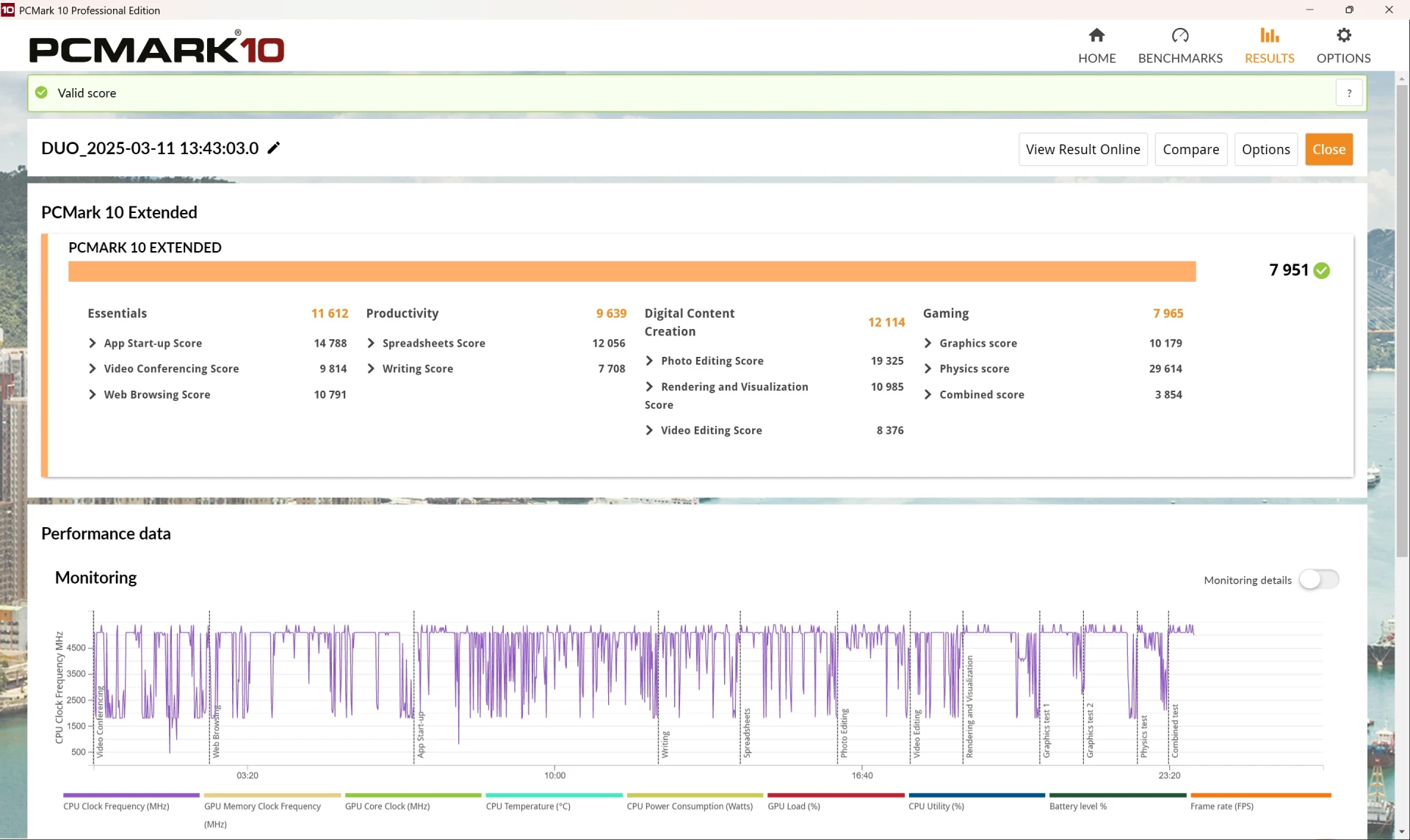Open the result Options button
This screenshot has width=1410, height=840.
coord(1265,149)
